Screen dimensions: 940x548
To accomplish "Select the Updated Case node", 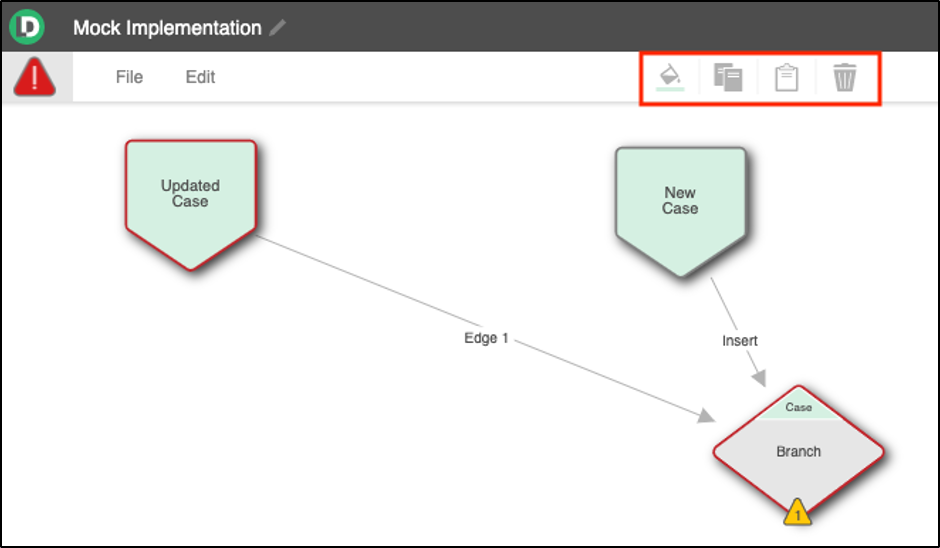I will (191, 204).
